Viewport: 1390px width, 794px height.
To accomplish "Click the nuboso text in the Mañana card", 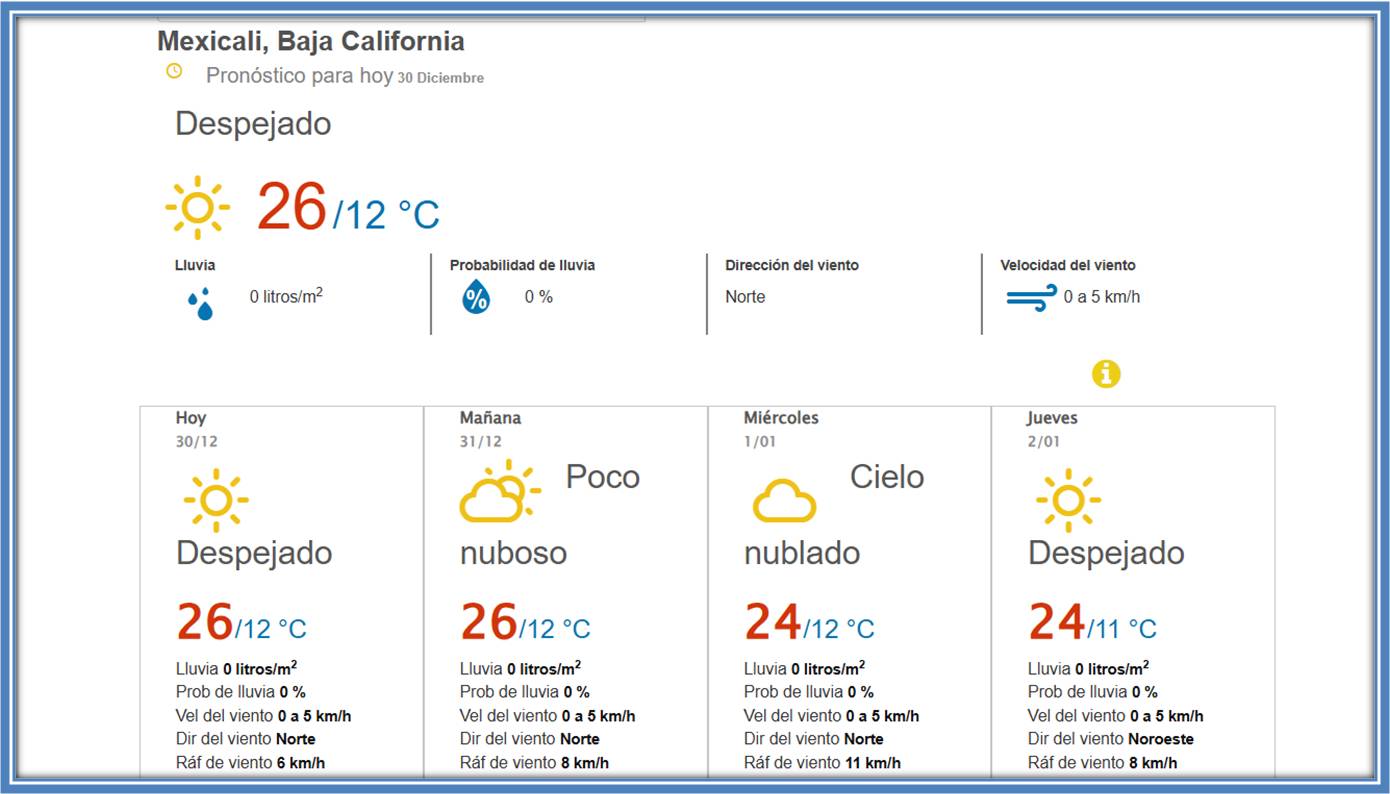I will point(513,553).
